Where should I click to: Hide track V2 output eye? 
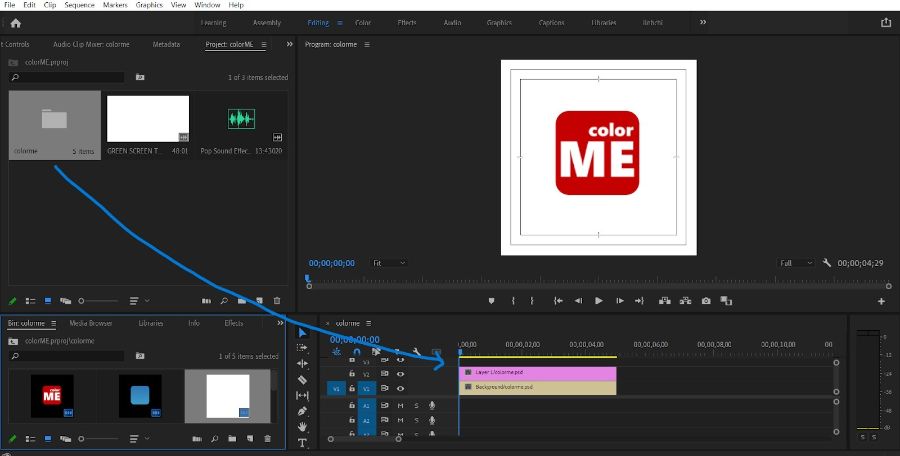click(401, 374)
